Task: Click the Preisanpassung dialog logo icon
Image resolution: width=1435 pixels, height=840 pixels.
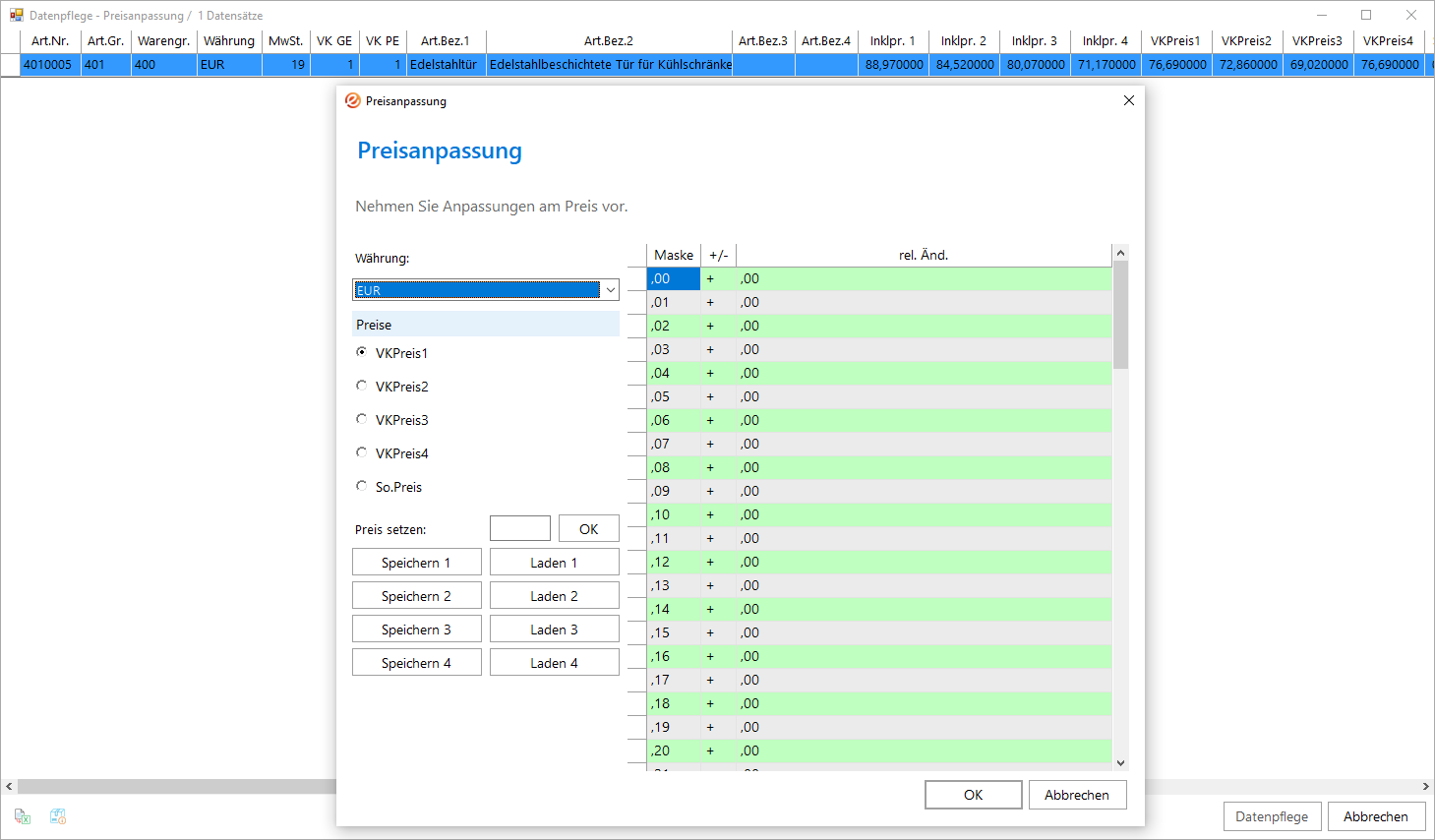Action: pos(353,100)
